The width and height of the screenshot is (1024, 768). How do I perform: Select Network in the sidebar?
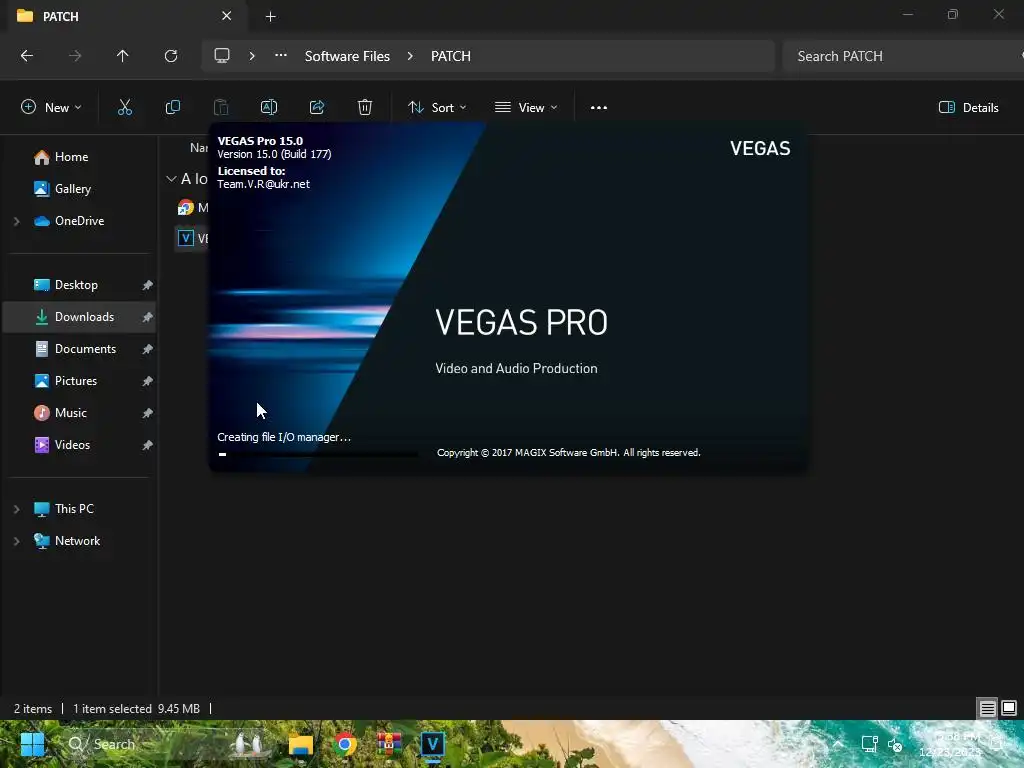[x=77, y=541]
